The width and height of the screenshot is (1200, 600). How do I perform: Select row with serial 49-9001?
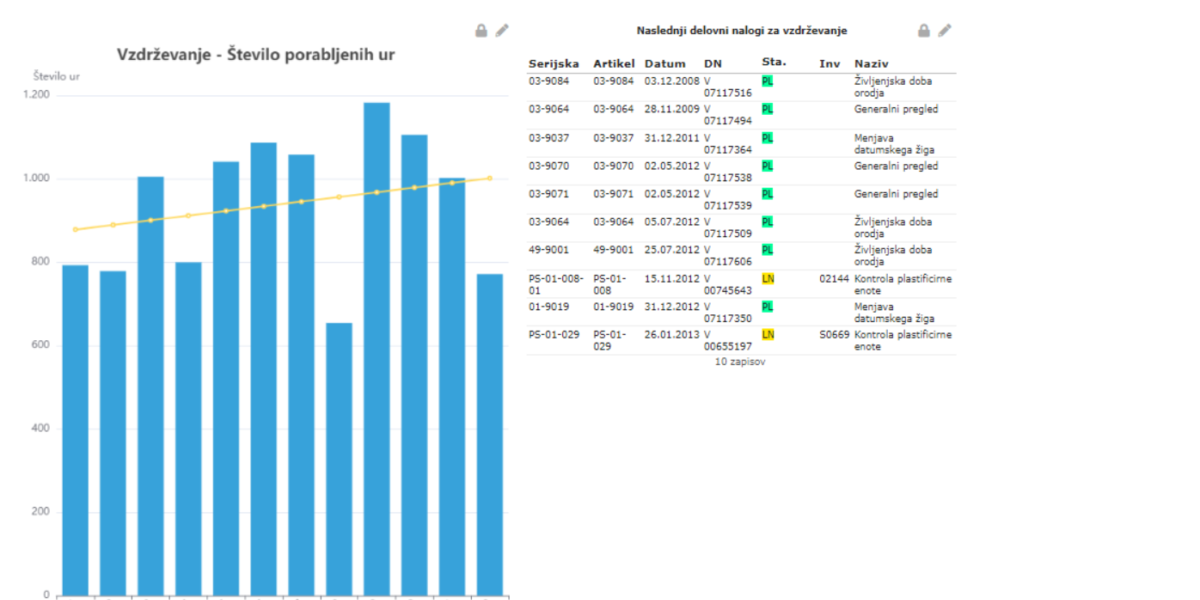click(x=741, y=256)
